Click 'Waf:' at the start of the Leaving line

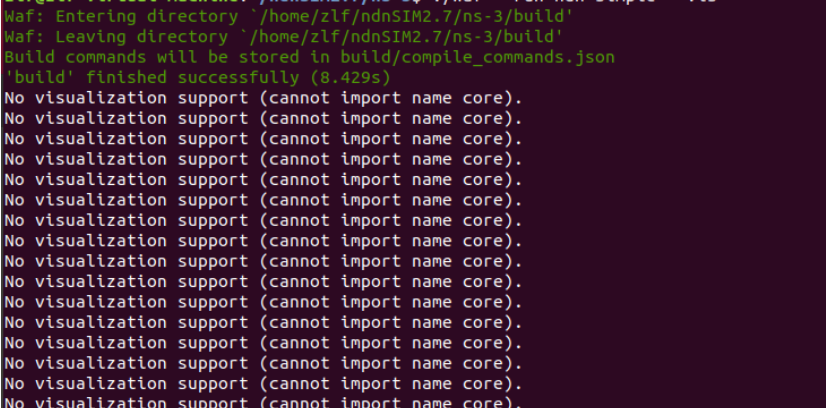25,37
